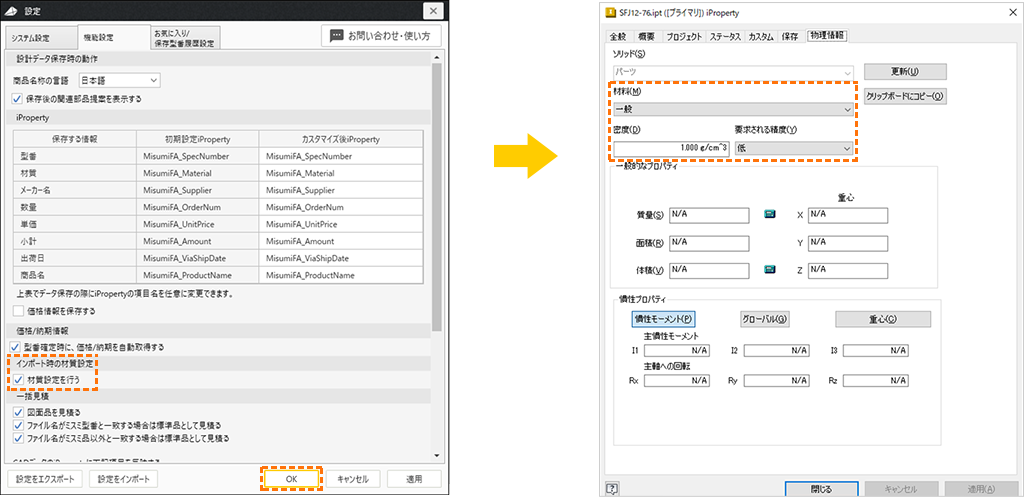Expand the 材料 dropdown set to 一般
This screenshot has width=1024, height=497.
pos(733,109)
